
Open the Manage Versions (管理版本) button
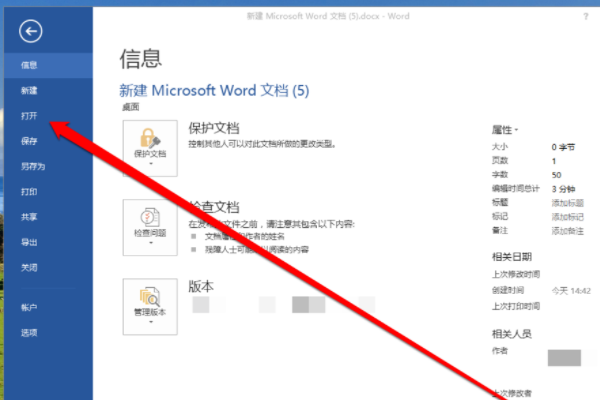pos(150,307)
